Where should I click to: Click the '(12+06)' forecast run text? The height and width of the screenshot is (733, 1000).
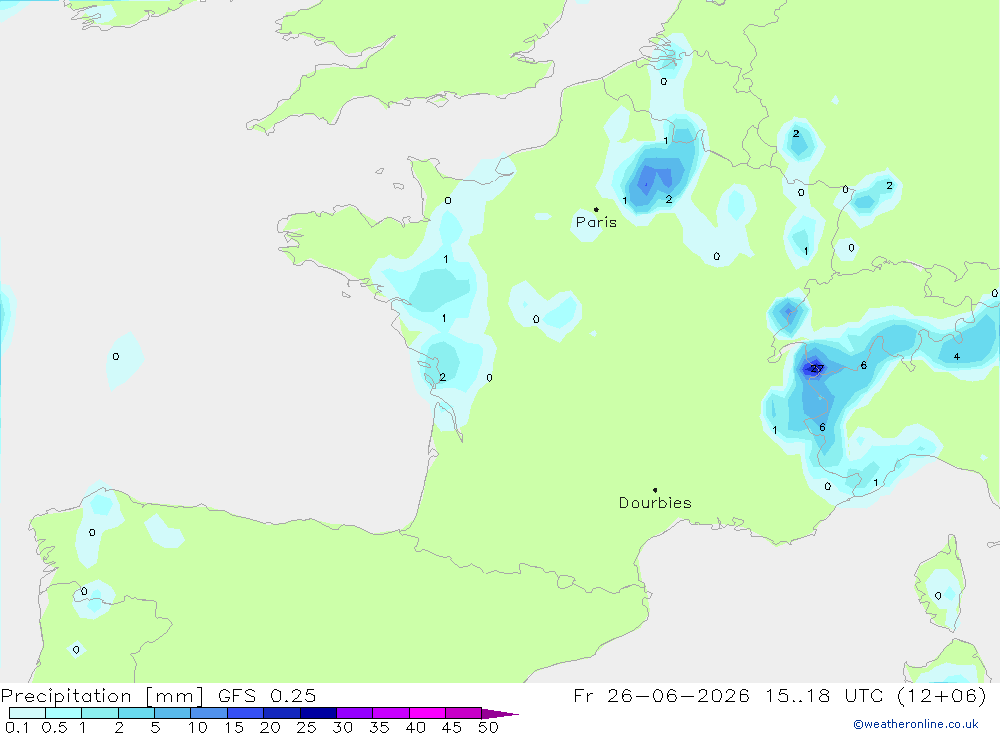tap(941, 696)
